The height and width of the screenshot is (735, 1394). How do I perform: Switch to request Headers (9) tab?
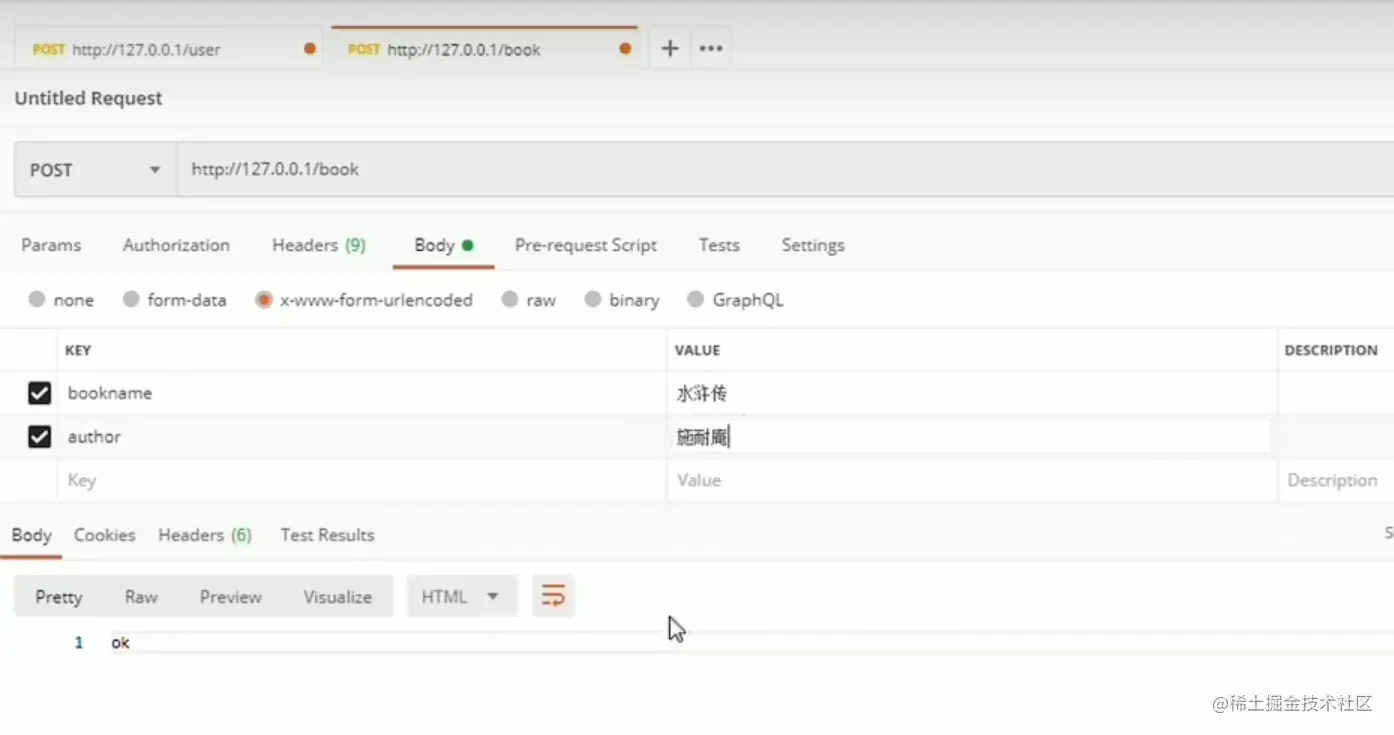(x=319, y=245)
